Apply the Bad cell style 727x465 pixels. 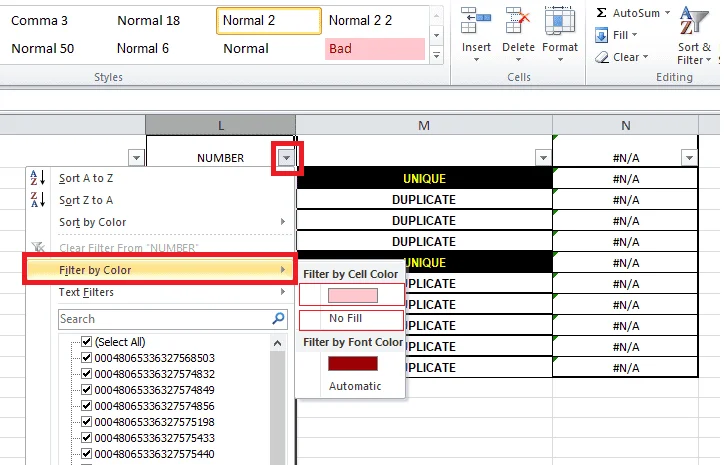(375, 49)
